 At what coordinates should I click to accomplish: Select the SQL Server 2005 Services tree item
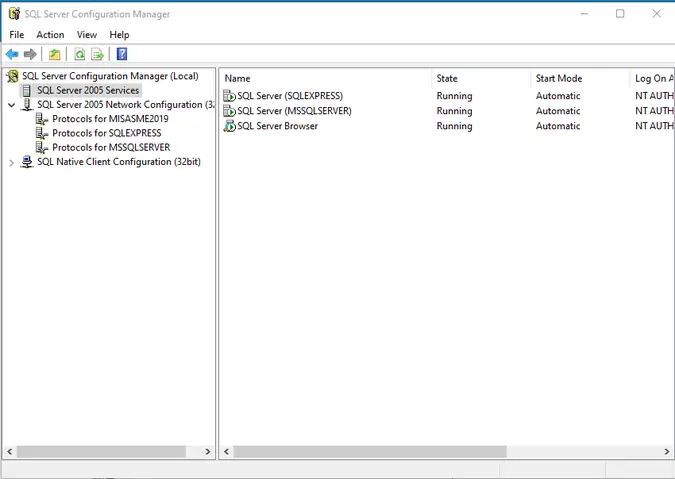coord(88,90)
